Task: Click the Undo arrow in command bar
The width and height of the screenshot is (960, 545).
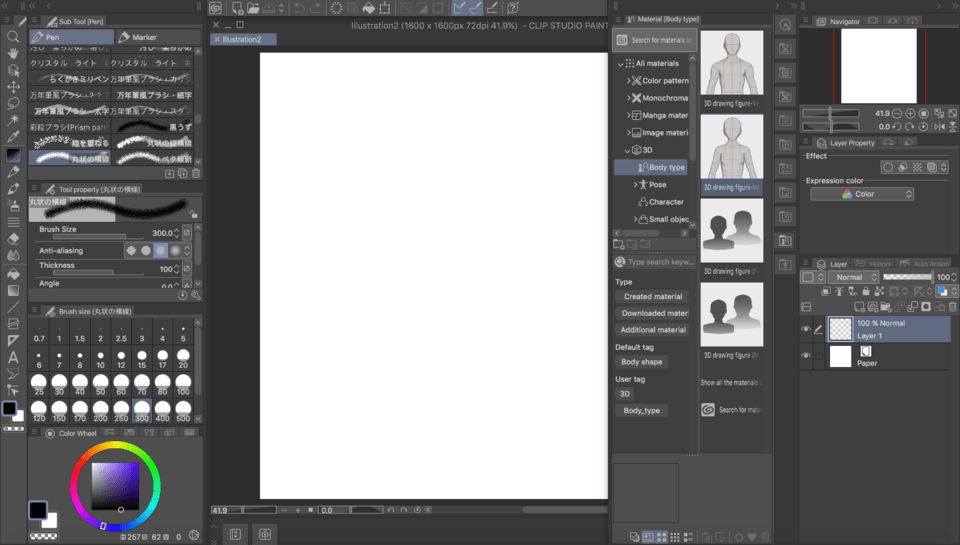Action: [300, 8]
